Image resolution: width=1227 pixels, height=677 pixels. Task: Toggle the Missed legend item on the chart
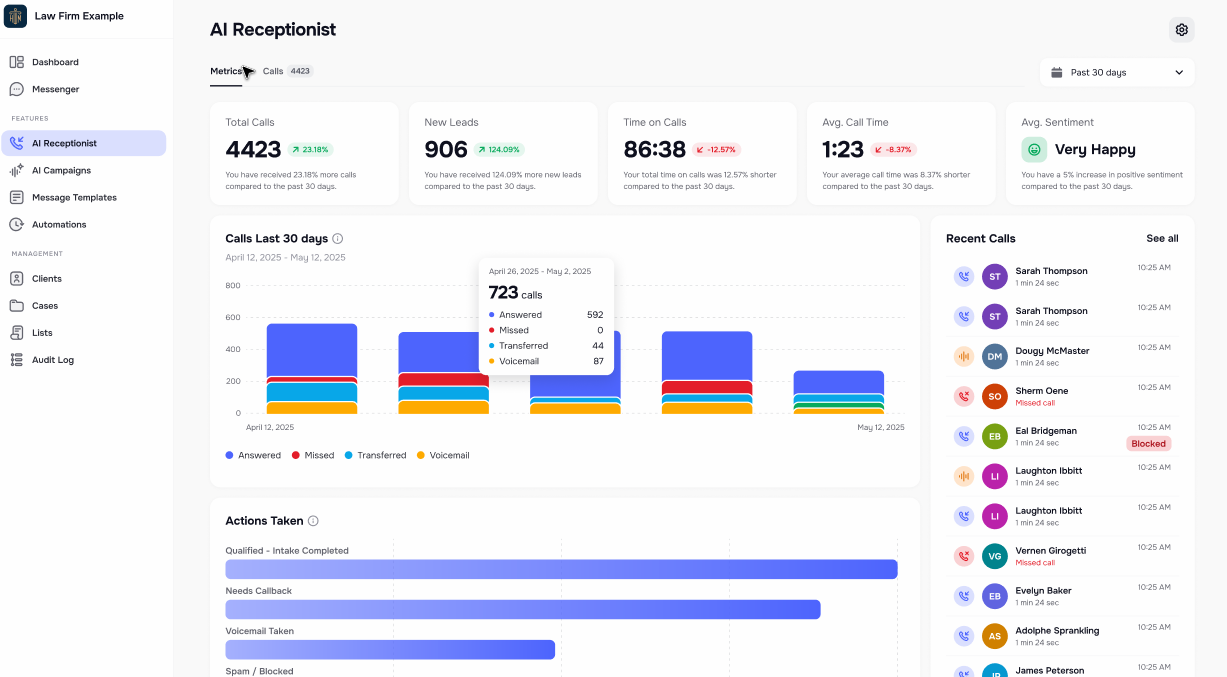click(x=313, y=455)
